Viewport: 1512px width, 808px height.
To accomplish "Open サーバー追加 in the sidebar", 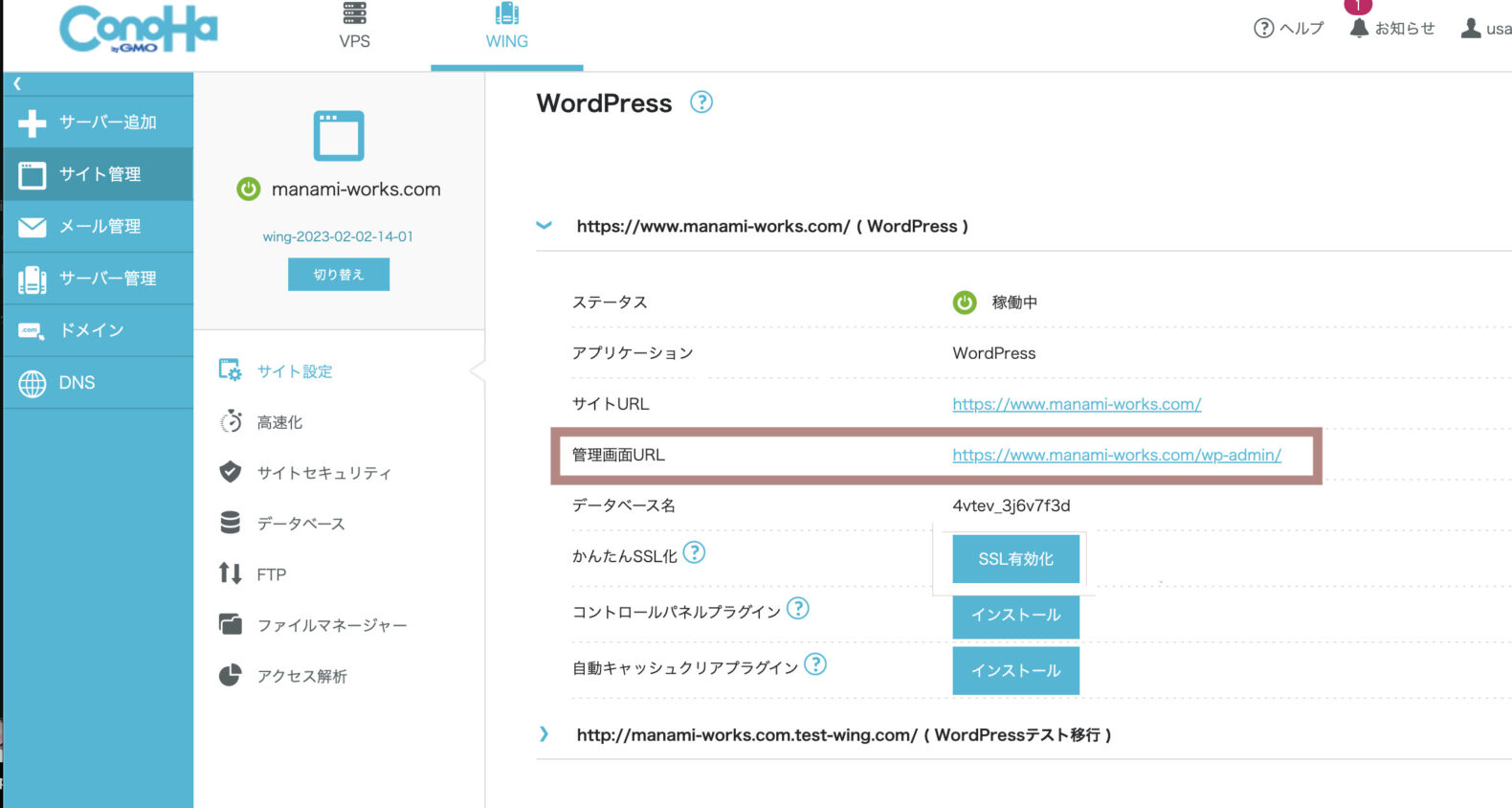I will (98, 123).
